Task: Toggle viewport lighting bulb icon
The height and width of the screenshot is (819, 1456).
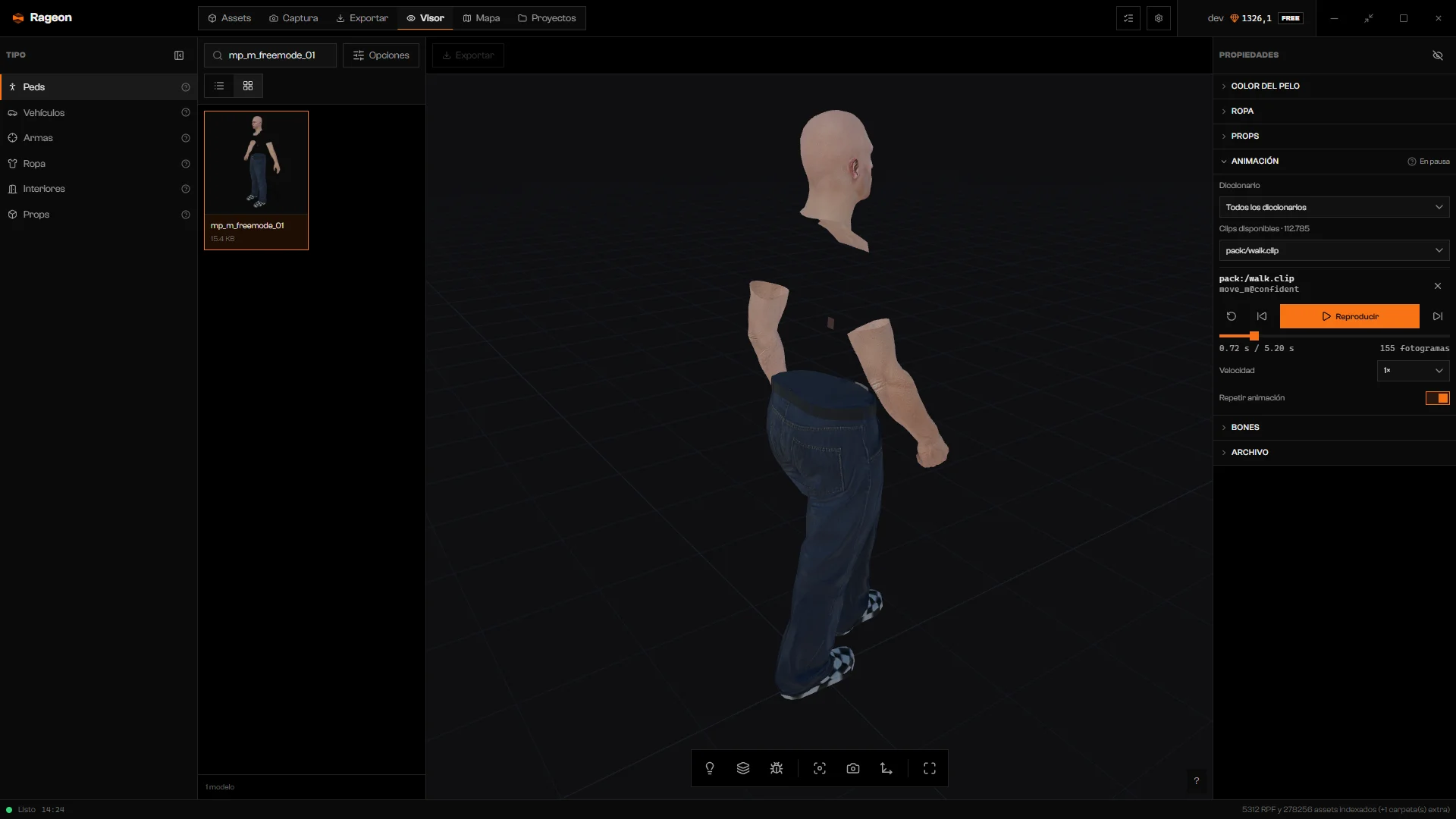Action: click(x=710, y=768)
